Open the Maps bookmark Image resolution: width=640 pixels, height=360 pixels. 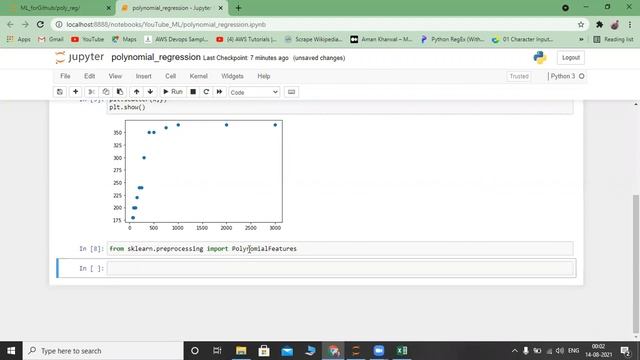point(124,39)
